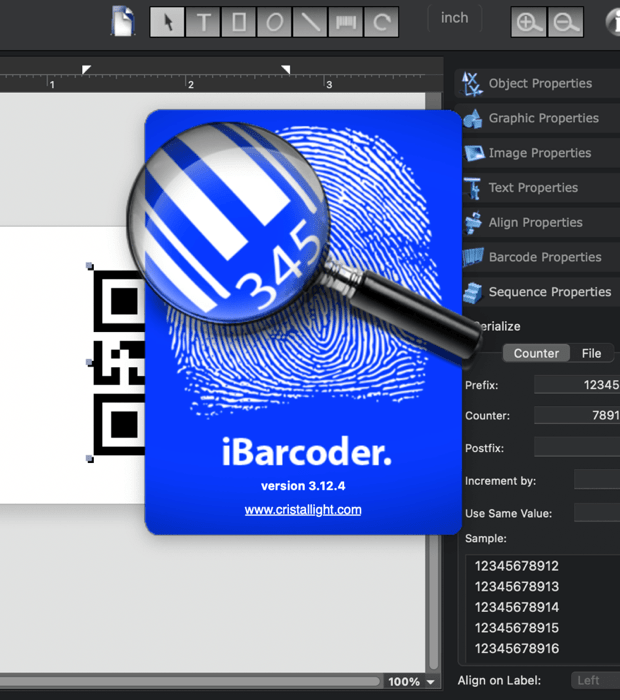Click the Graphic Properties icon
This screenshot has width=620, height=700.
click(x=473, y=119)
